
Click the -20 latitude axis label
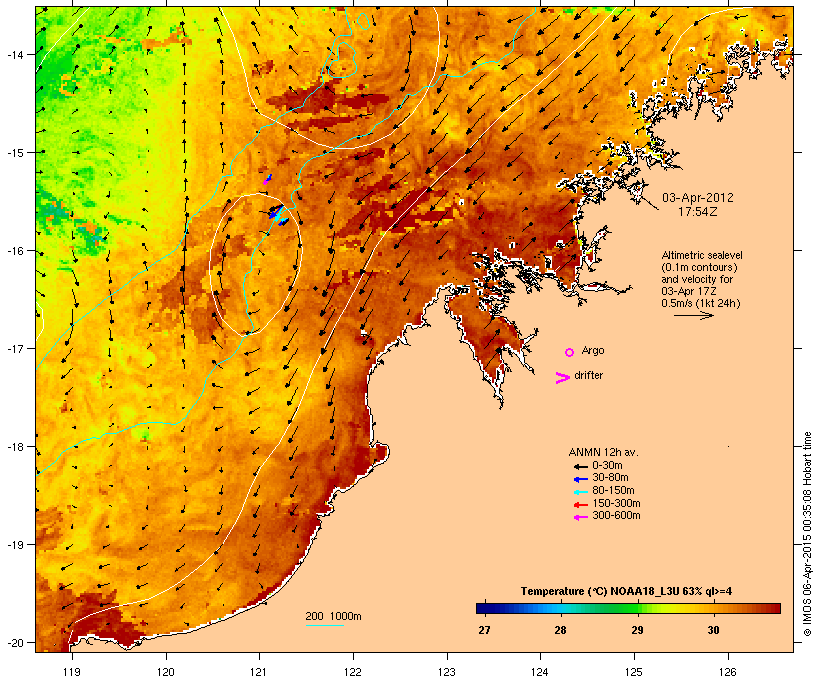[x=14, y=643]
